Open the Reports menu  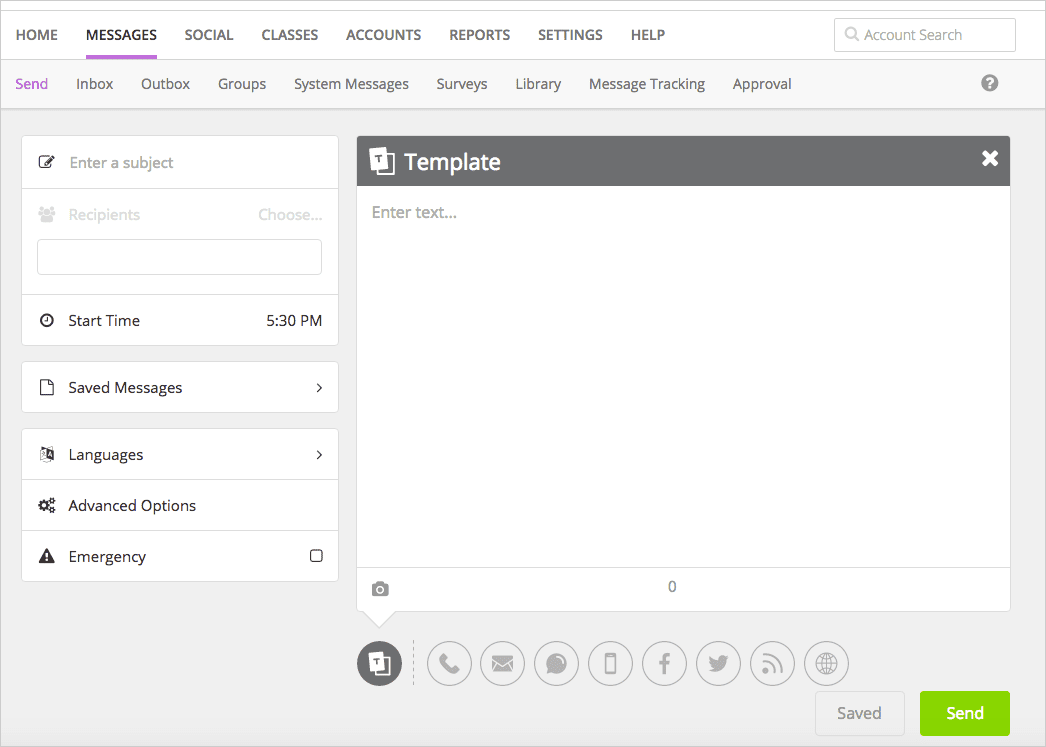(x=479, y=35)
